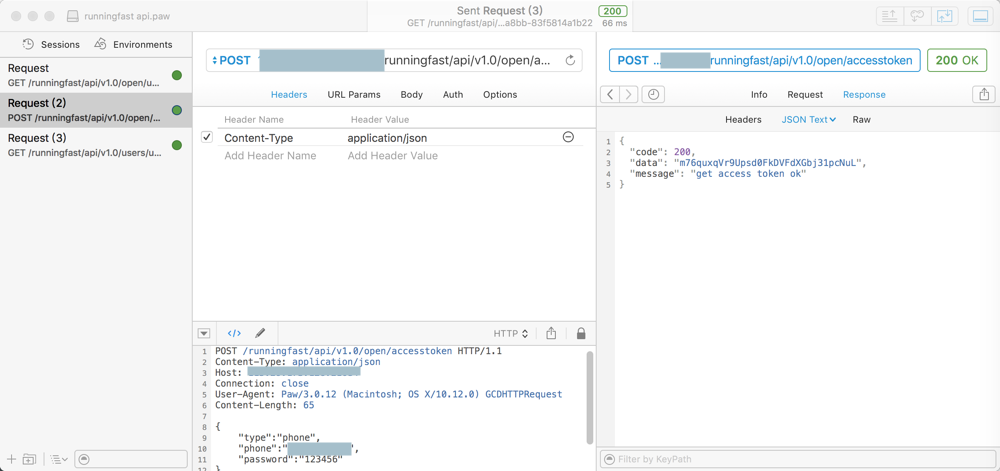The width and height of the screenshot is (1000, 471).
Task: Open the Body tab
Action: tap(411, 94)
